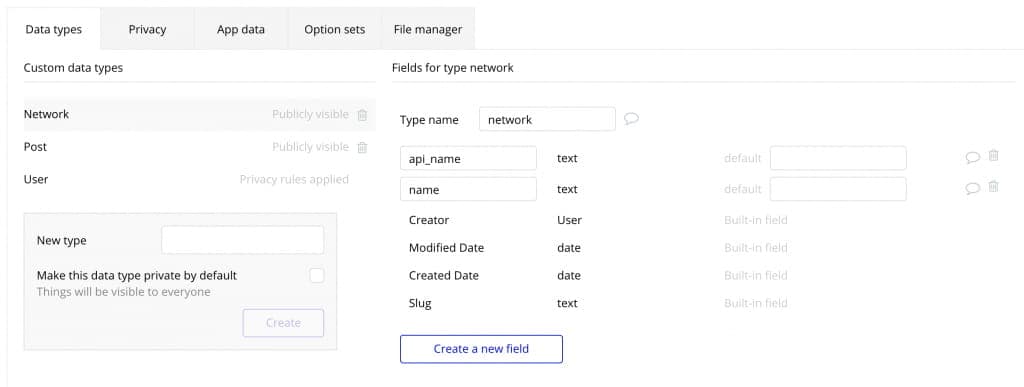
Task: Select the Post data type row
Action: 199,147
